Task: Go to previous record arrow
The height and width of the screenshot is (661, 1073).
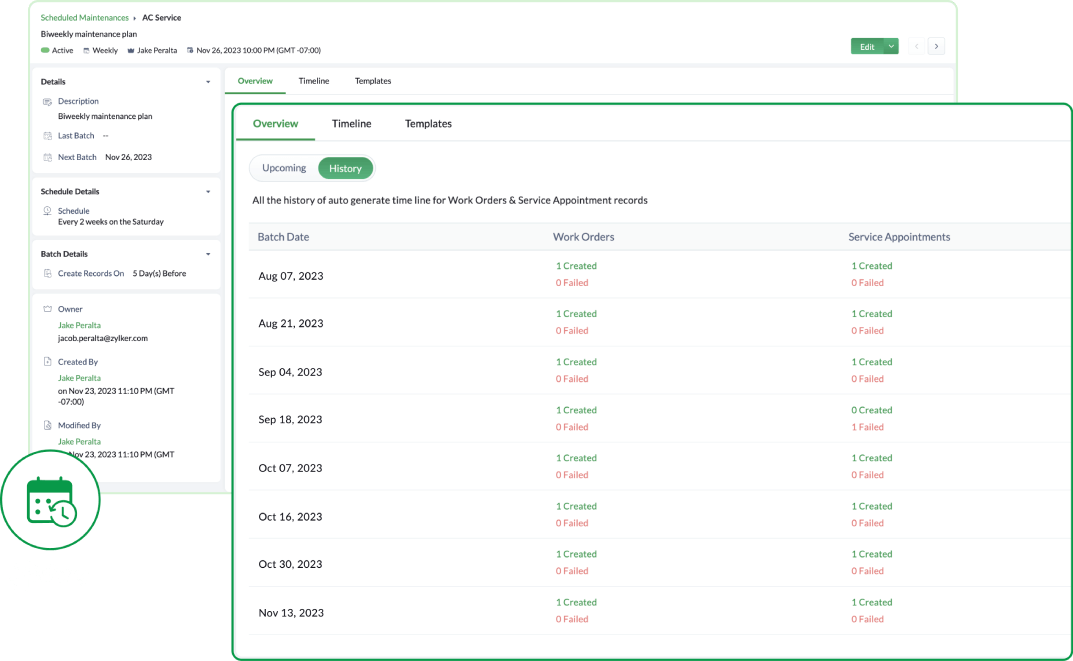Action: pos(916,46)
